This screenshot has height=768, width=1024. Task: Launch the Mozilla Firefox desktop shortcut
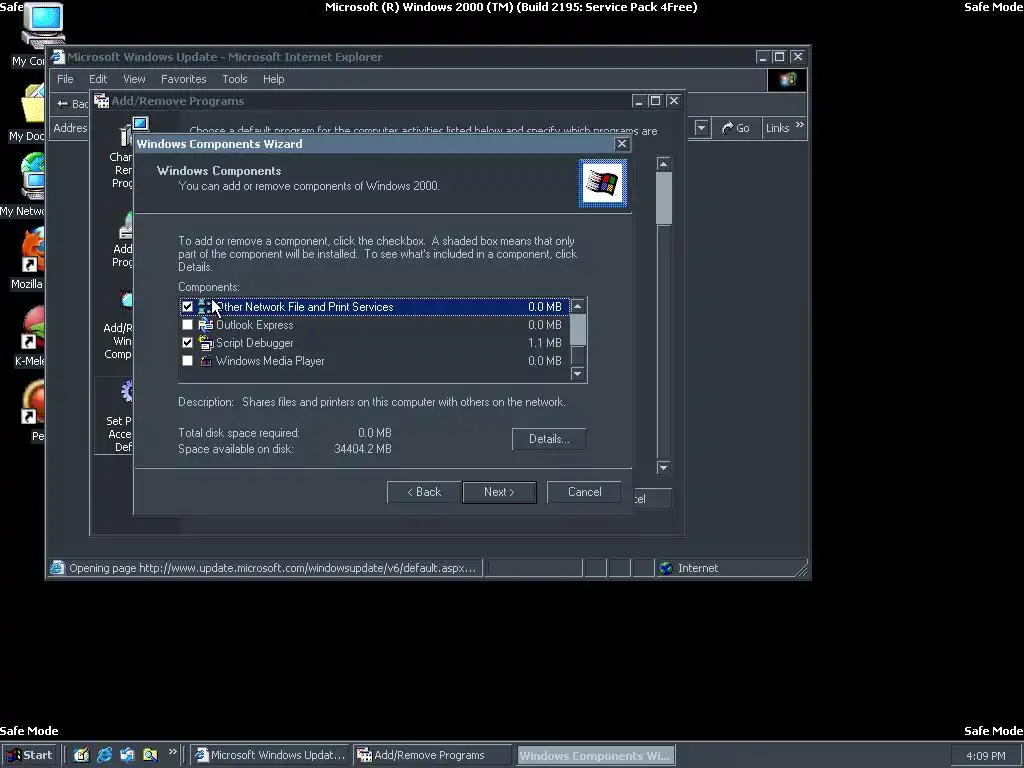point(33,249)
